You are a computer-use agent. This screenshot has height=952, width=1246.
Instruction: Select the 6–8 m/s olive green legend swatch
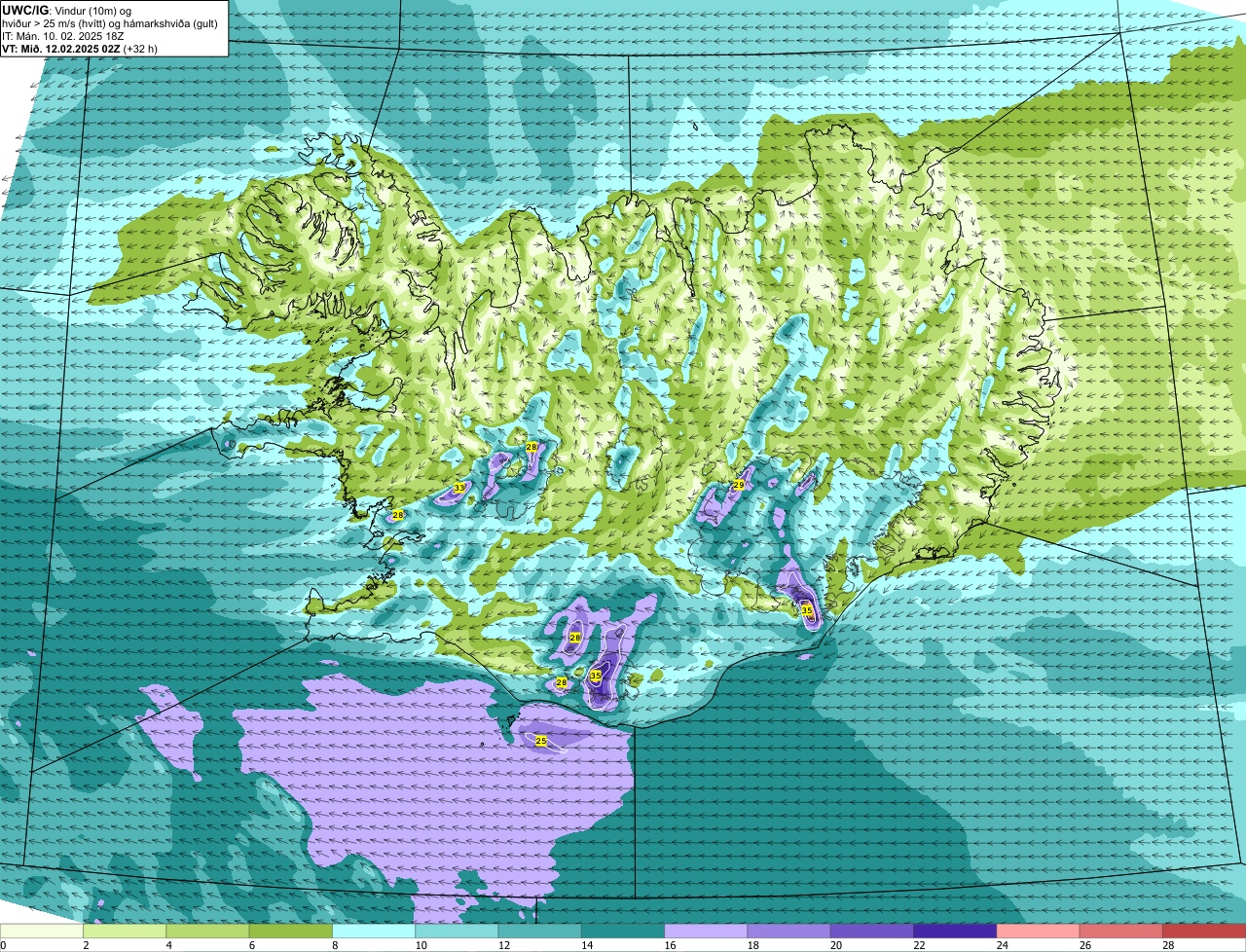[290, 931]
